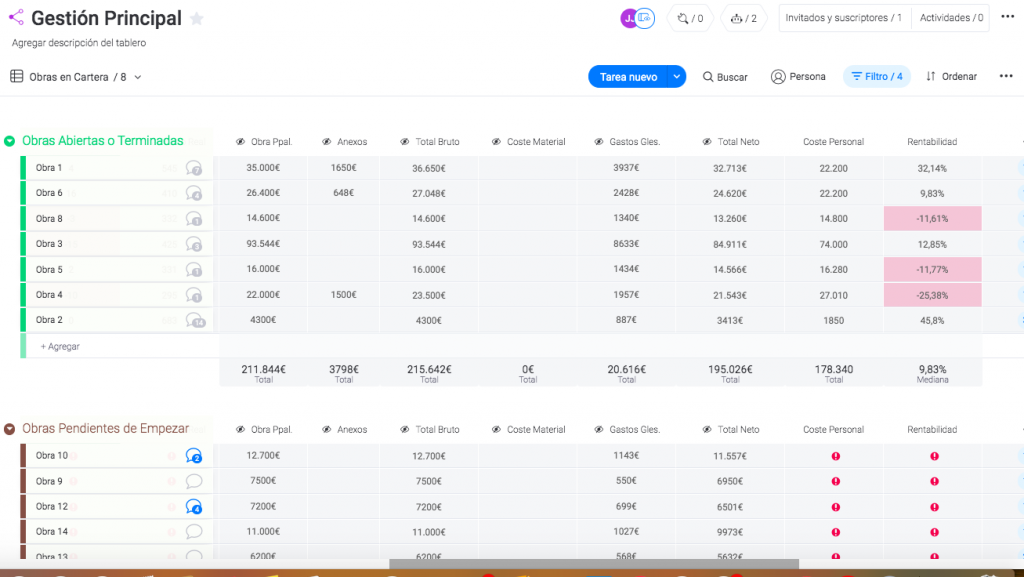Click the Buscar search icon
This screenshot has height=577, width=1024.
tap(708, 77)
